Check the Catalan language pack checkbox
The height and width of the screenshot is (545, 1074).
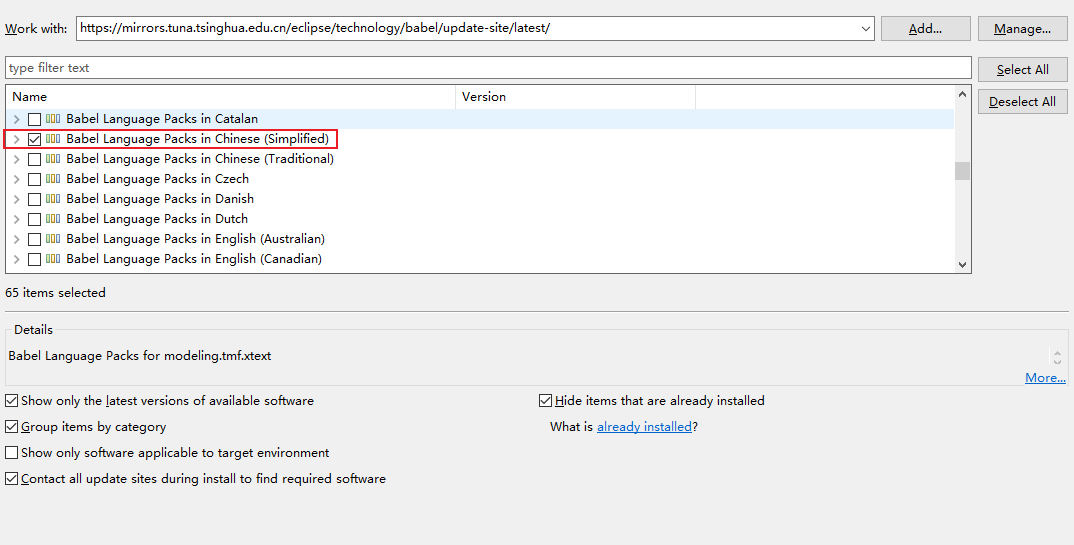(x=34, y=119)
